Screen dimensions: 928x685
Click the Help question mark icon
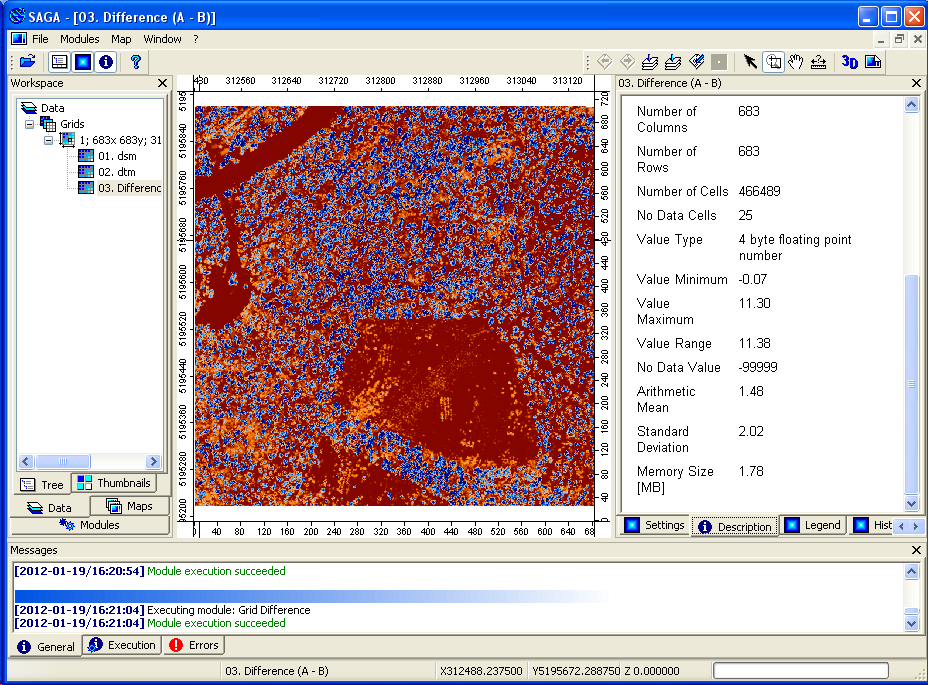[x=136, y=61]
